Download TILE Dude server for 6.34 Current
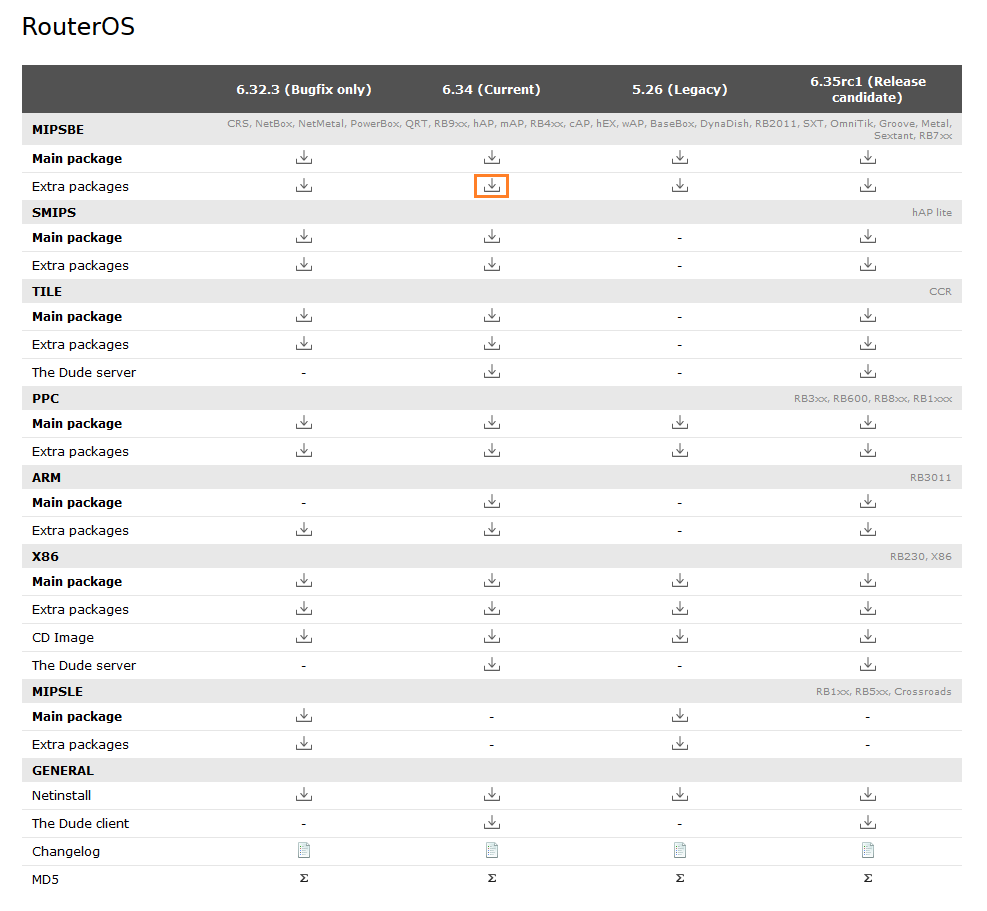 [491, 372]
